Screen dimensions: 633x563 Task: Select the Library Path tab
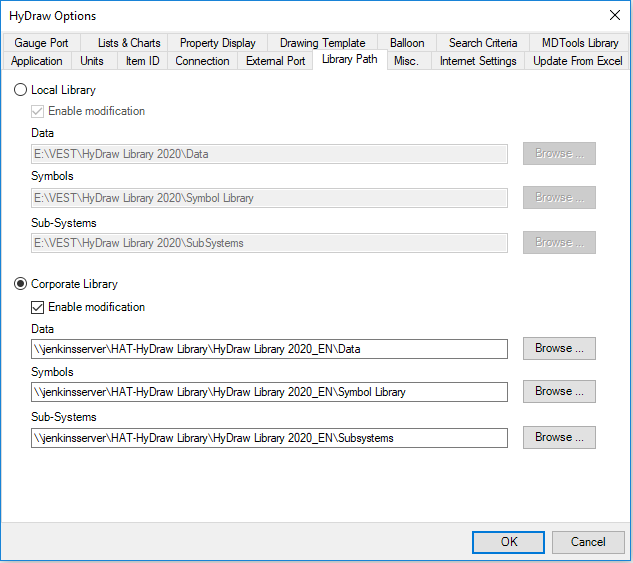[x=350, y=59]
